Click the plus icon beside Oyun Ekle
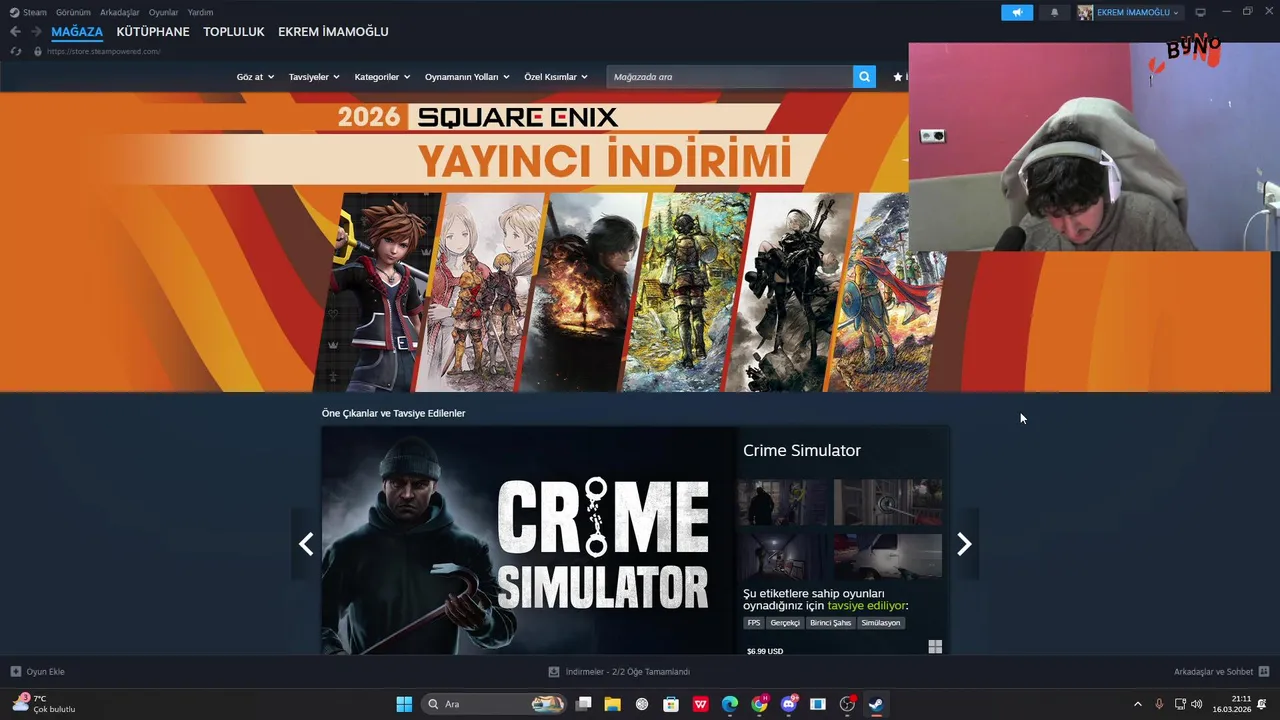This screenshot has height=720, width=1280. [16, 672]
